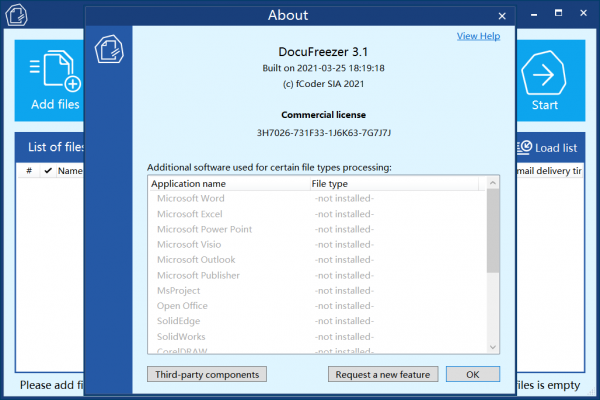Select the Microsoft Power Point row

point(317,229)
